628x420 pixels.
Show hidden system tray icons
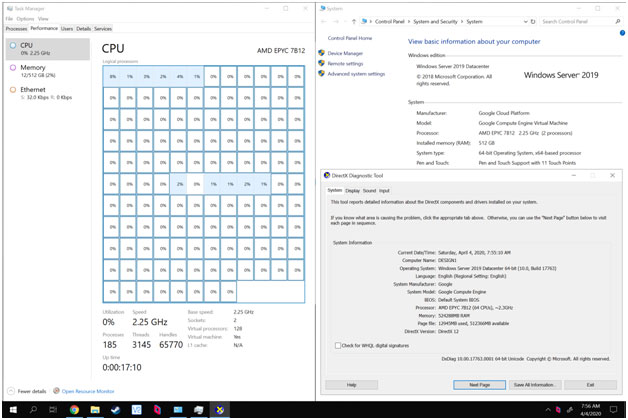(x=547, y=410)
